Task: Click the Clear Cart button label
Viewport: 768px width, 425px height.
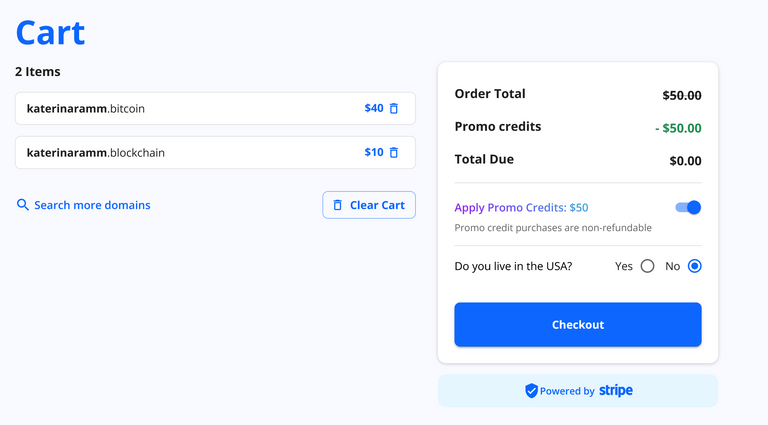Action: 377,205
